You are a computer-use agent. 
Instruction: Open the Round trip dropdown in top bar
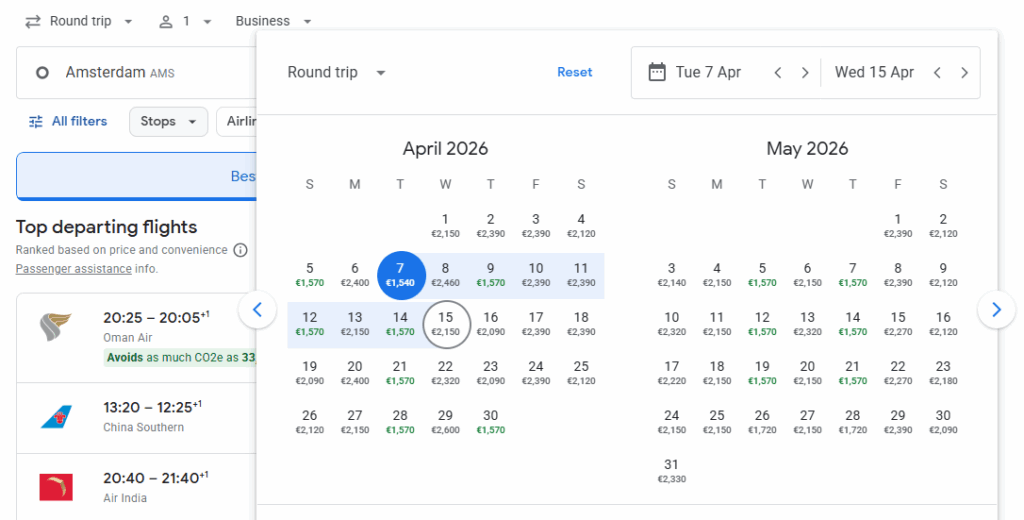click(x=79, y=22)
